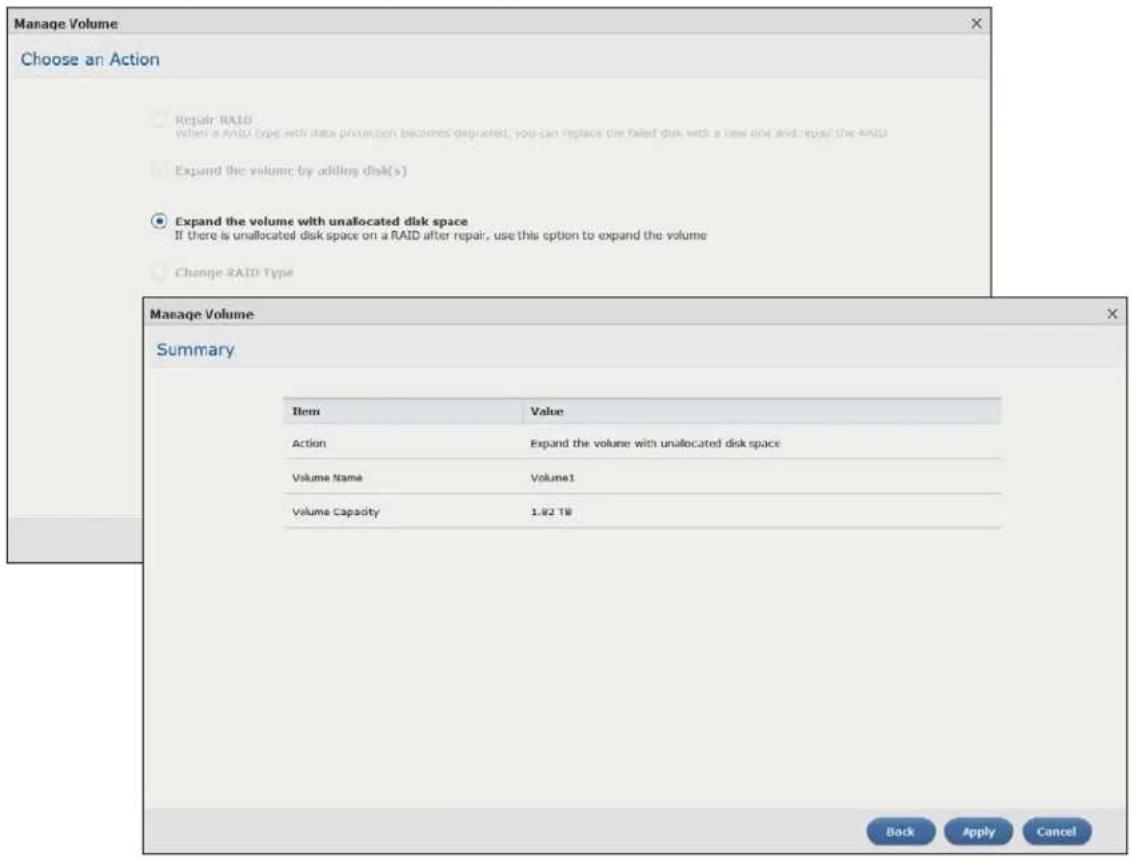Select Change RAID Type radio button
This screenshot has height=859, width=1131.
pos(159,272)
